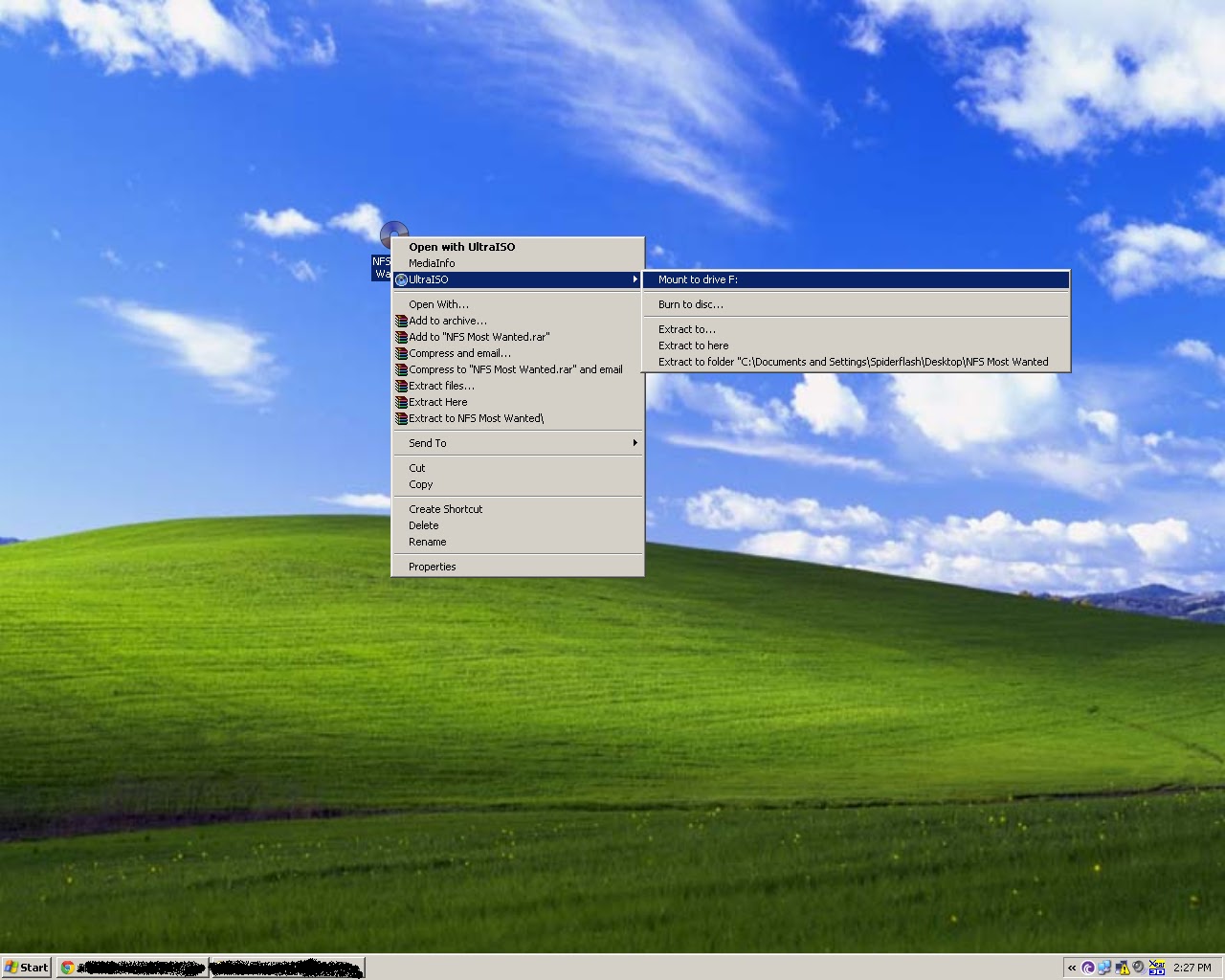This screenshot has height=980, width=1225.
Task: Add to "NFS Most Wanted.rar"
Action: [x=518, y=337]
